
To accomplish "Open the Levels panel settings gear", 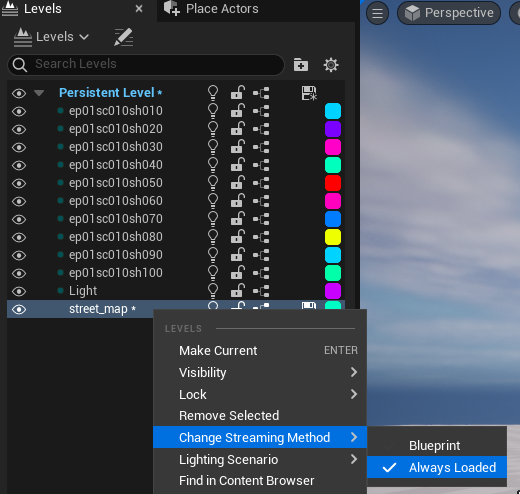I will pos(331,65).
